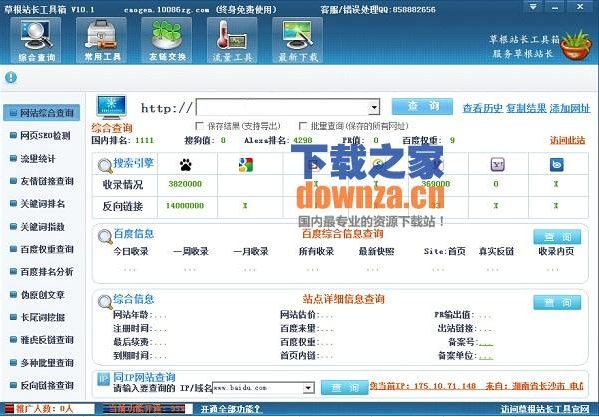Click the 开通全部功能? link
The width and height of the screenshot is (599, 417).
231,409
